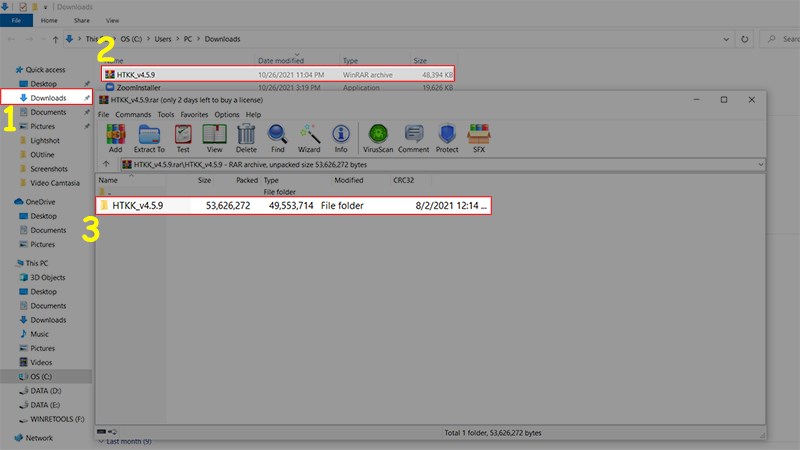Go up one level in WinRAR
Viewport: 800px width, 450px height.
point(106,164)
